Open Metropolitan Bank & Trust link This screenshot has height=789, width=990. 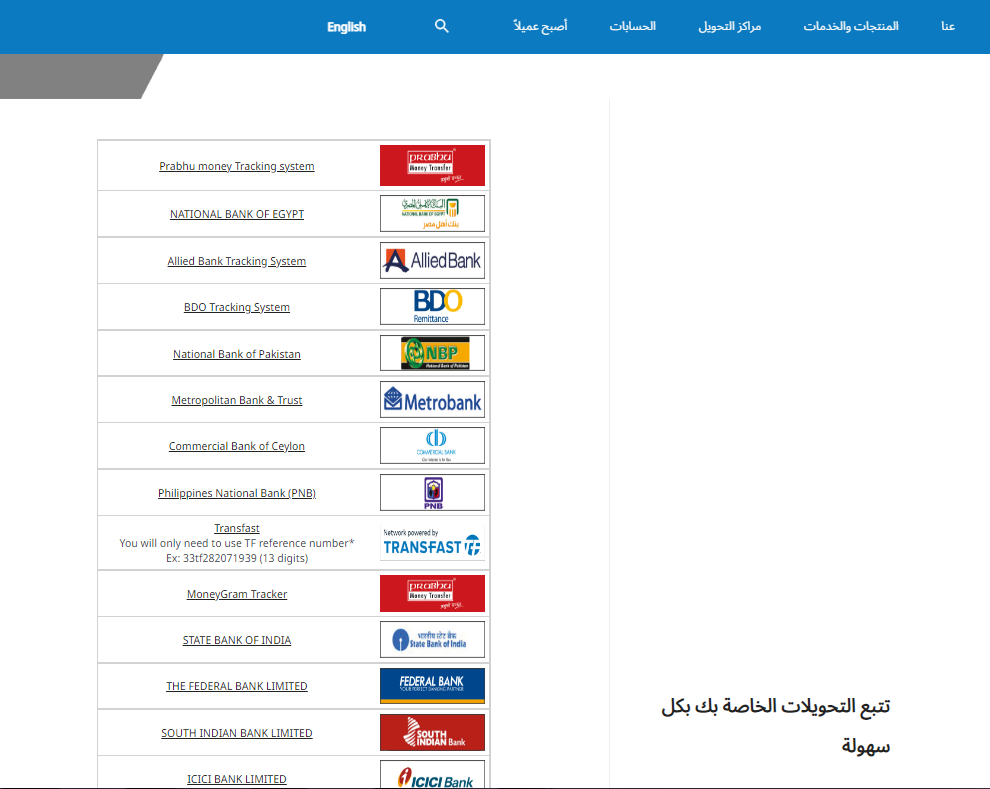[237, 400]
